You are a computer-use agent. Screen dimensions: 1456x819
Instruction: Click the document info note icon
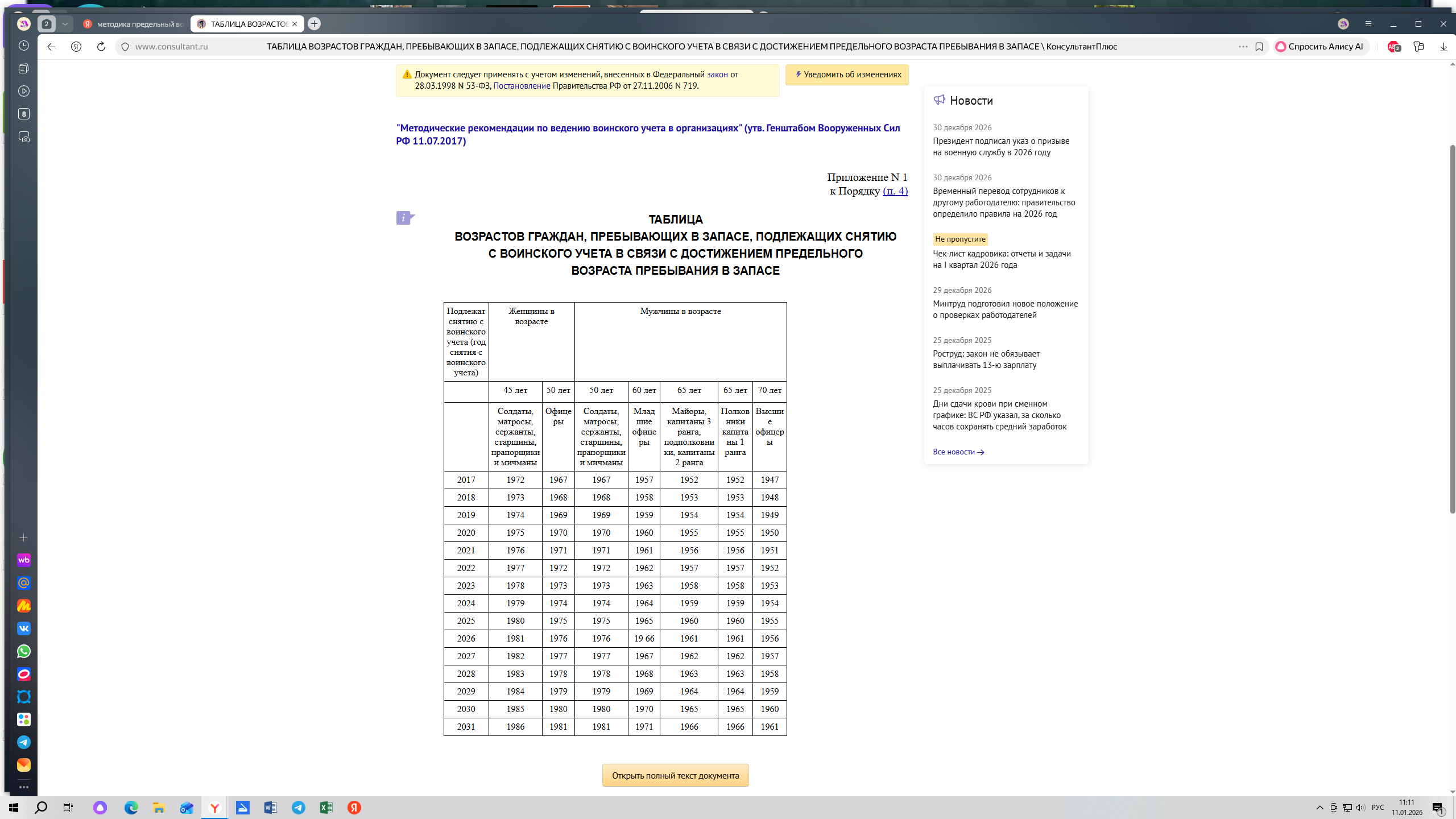coord(404,218)
